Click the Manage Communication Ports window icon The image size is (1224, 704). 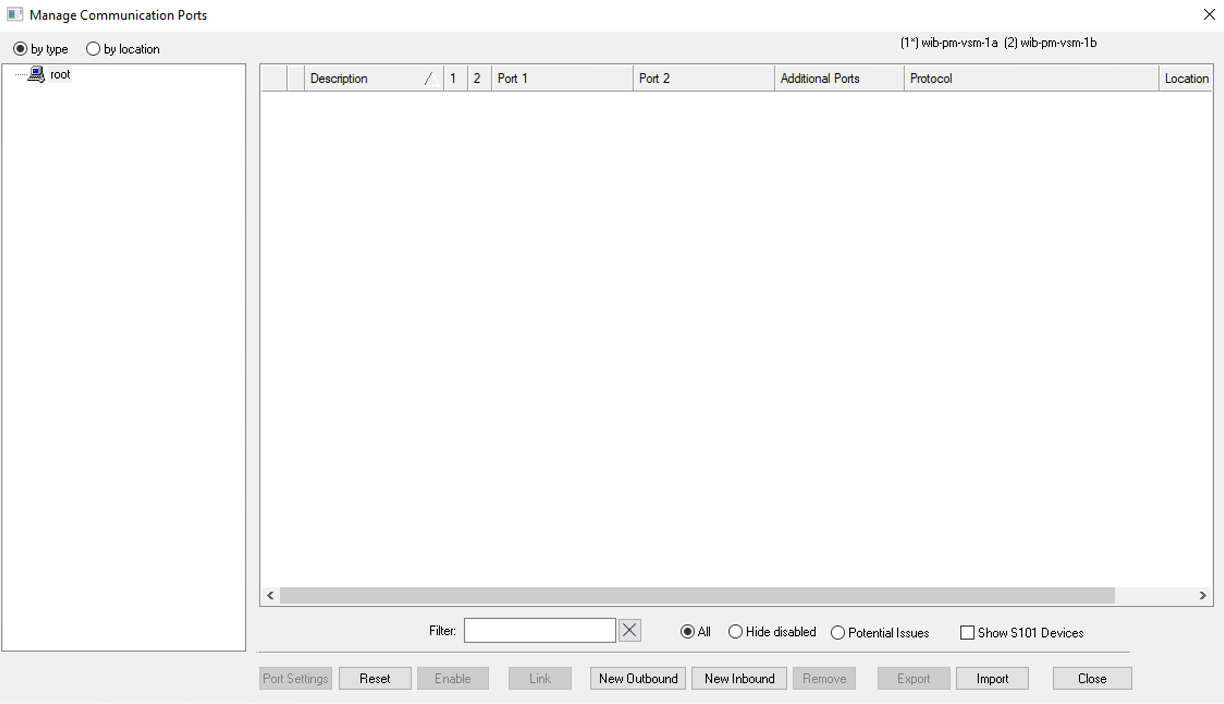coord(15,15)
